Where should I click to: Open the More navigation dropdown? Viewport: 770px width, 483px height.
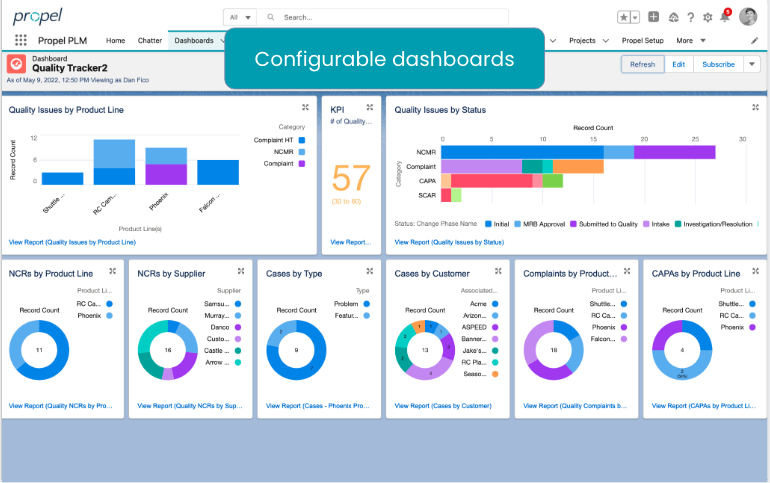690,41
